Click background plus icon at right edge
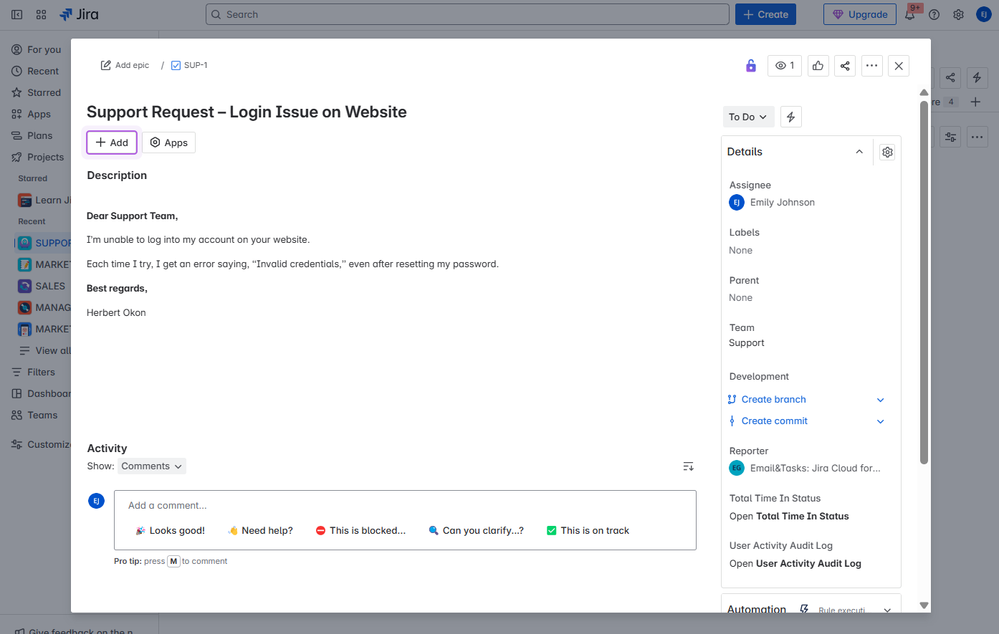Image resolution: width=999 pixels, height=634 pixels. [975, 102]
